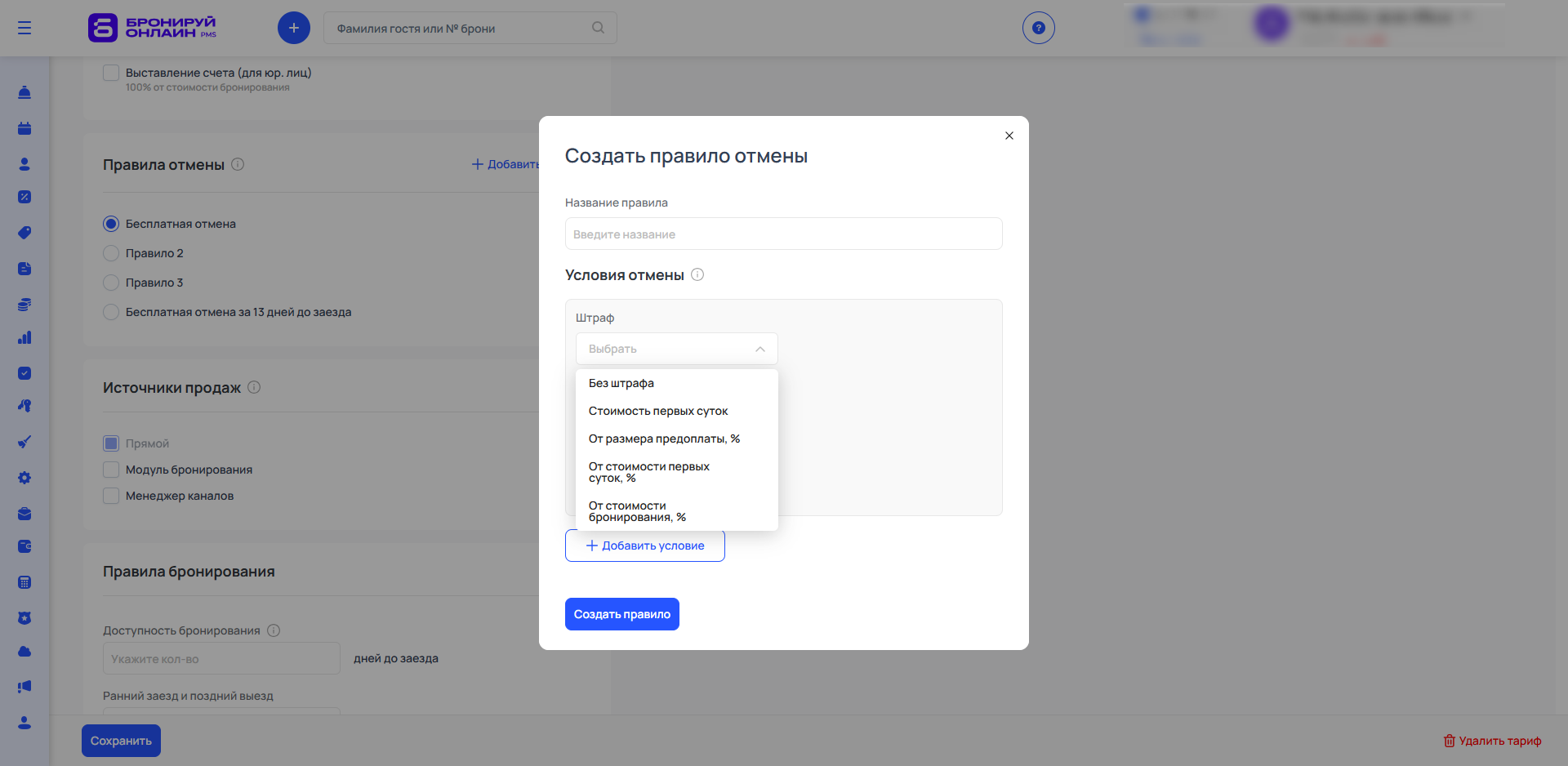Open the broom housekeeping sidebar icon

24,442
